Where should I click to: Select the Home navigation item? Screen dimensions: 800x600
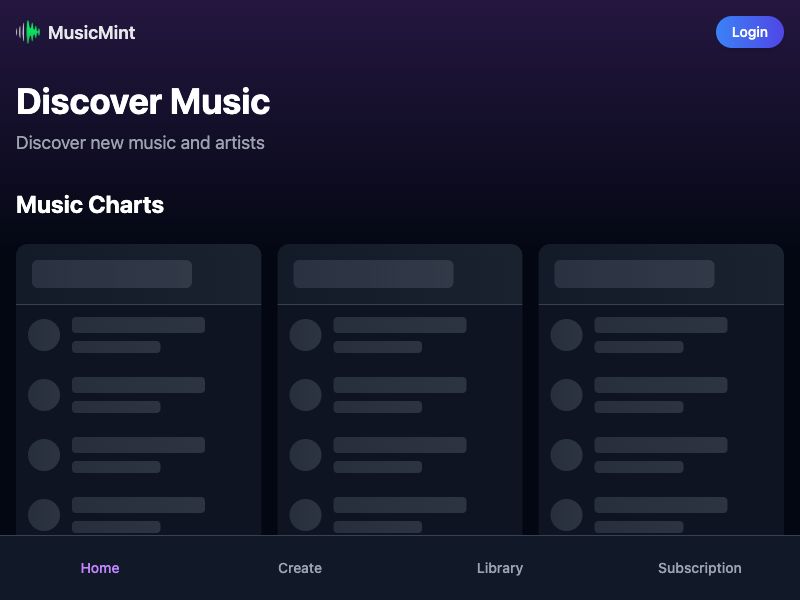(x=100, y=568)
